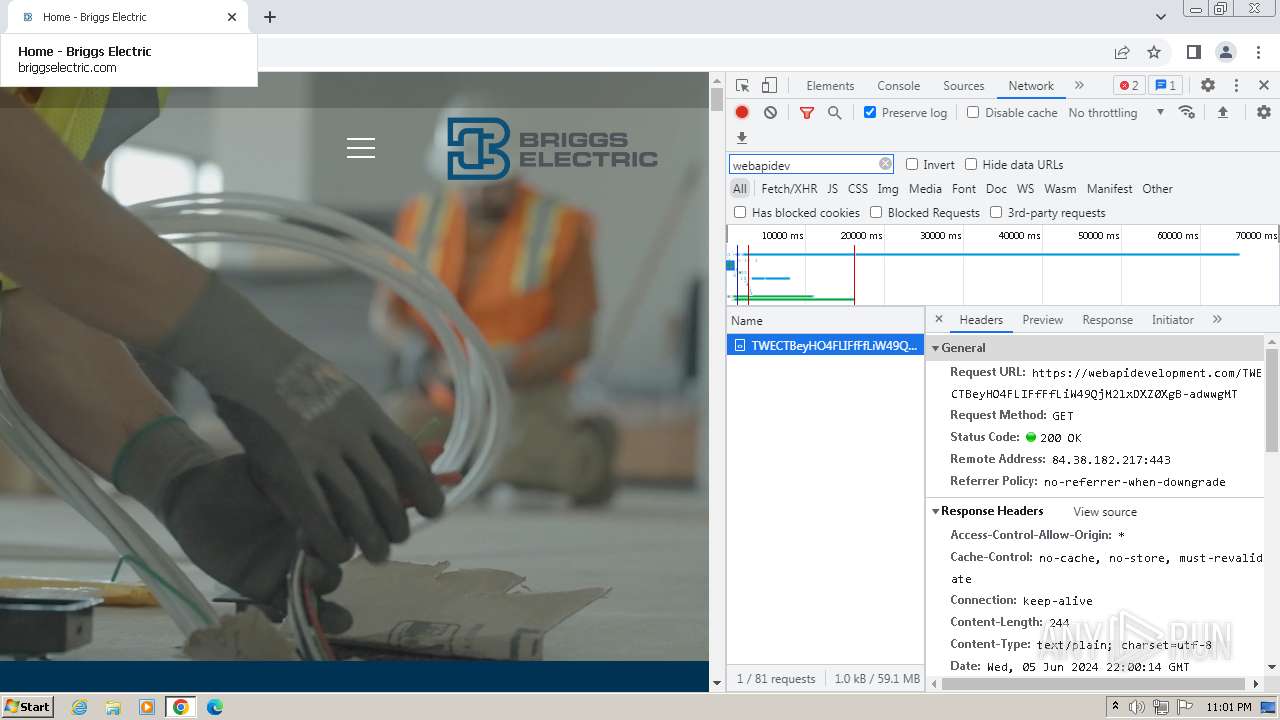Viewport: 1280px width, 720px height.
Task: Open DevTools more options menu
Action: (x=1236, y=86)
